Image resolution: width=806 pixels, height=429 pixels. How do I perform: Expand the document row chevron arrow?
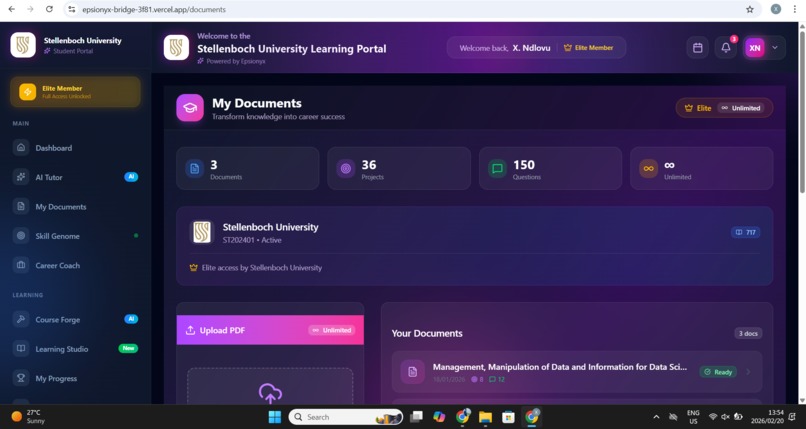tap(748, 372)
